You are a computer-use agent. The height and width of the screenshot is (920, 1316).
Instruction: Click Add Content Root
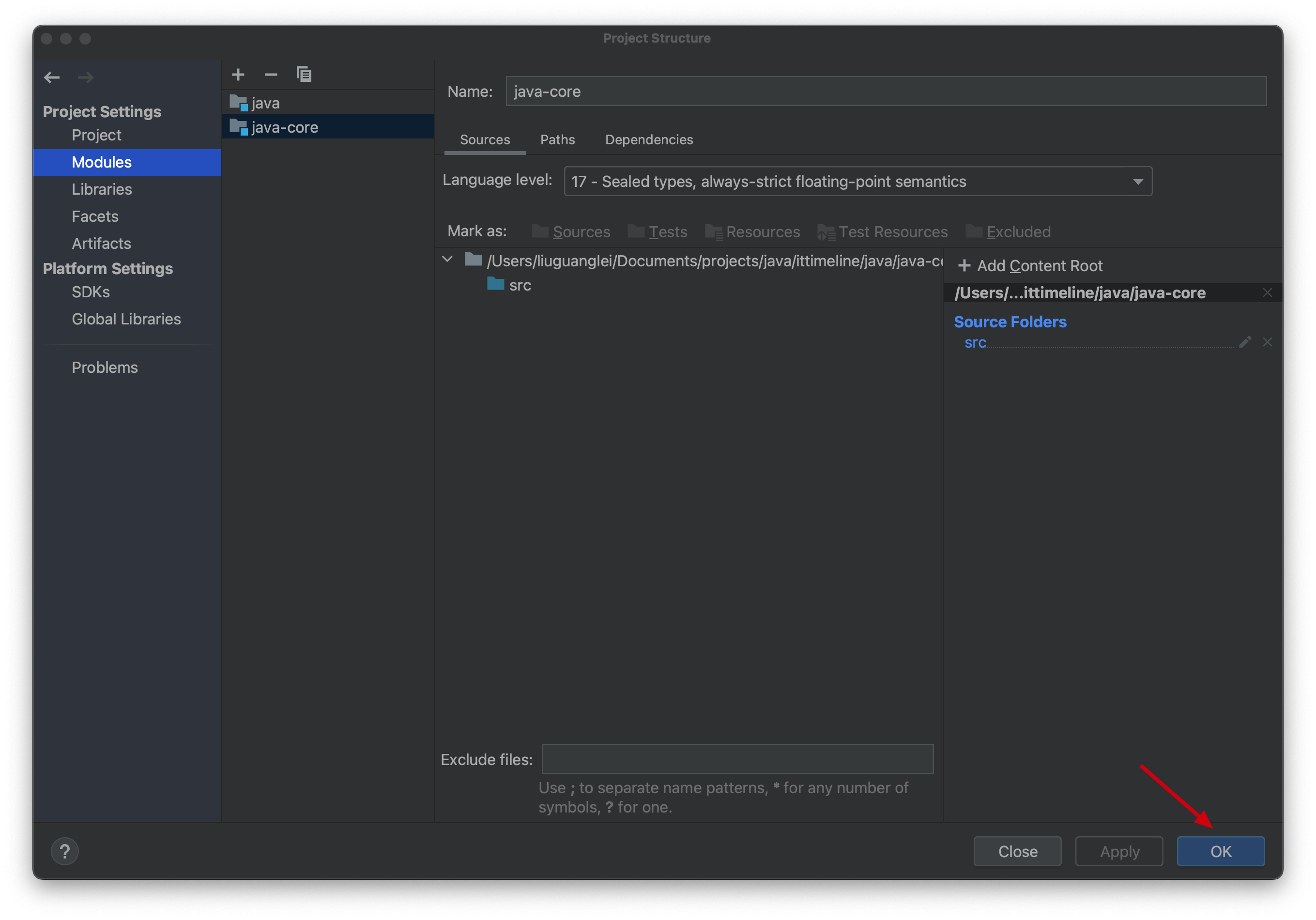tap(1030, 265)
